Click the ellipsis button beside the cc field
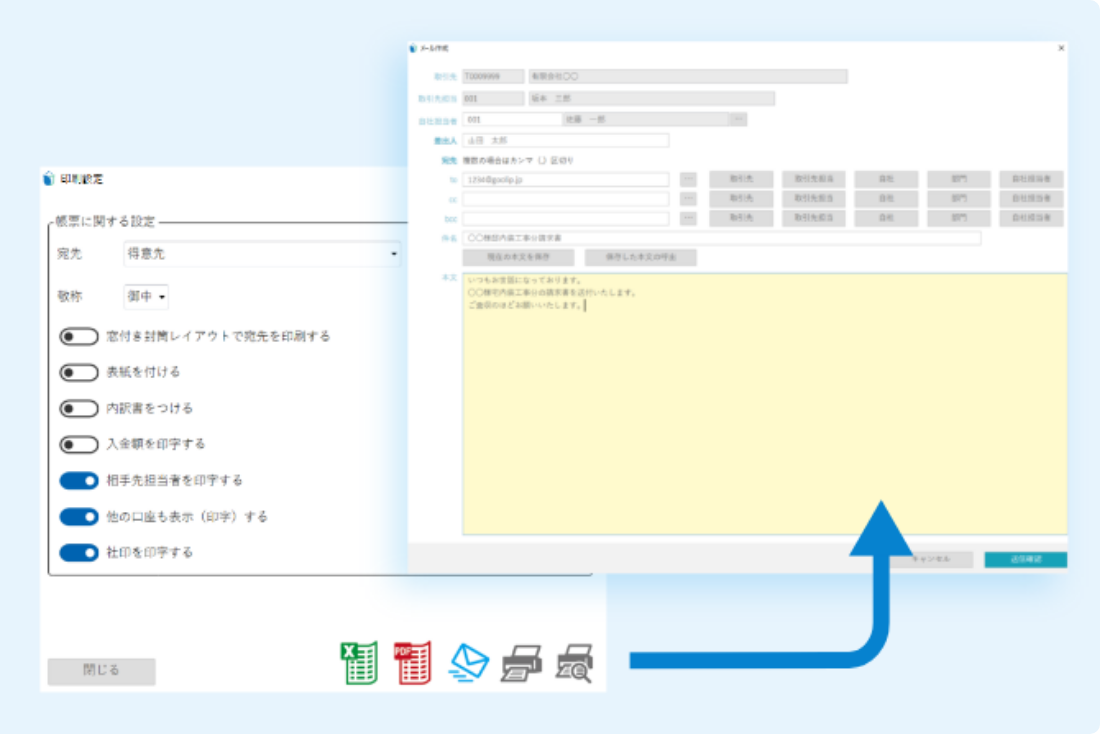This screenshot has height=734, width=1100. click(x=688, y=199)
